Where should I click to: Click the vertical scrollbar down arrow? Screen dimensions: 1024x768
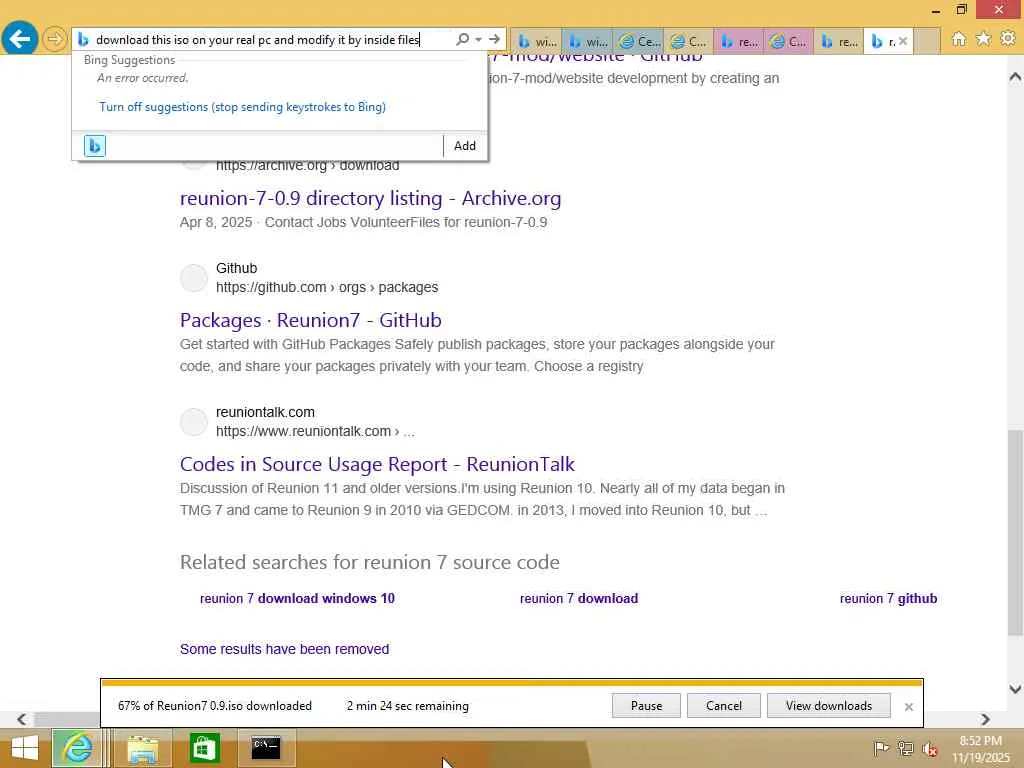(1015, 689)
